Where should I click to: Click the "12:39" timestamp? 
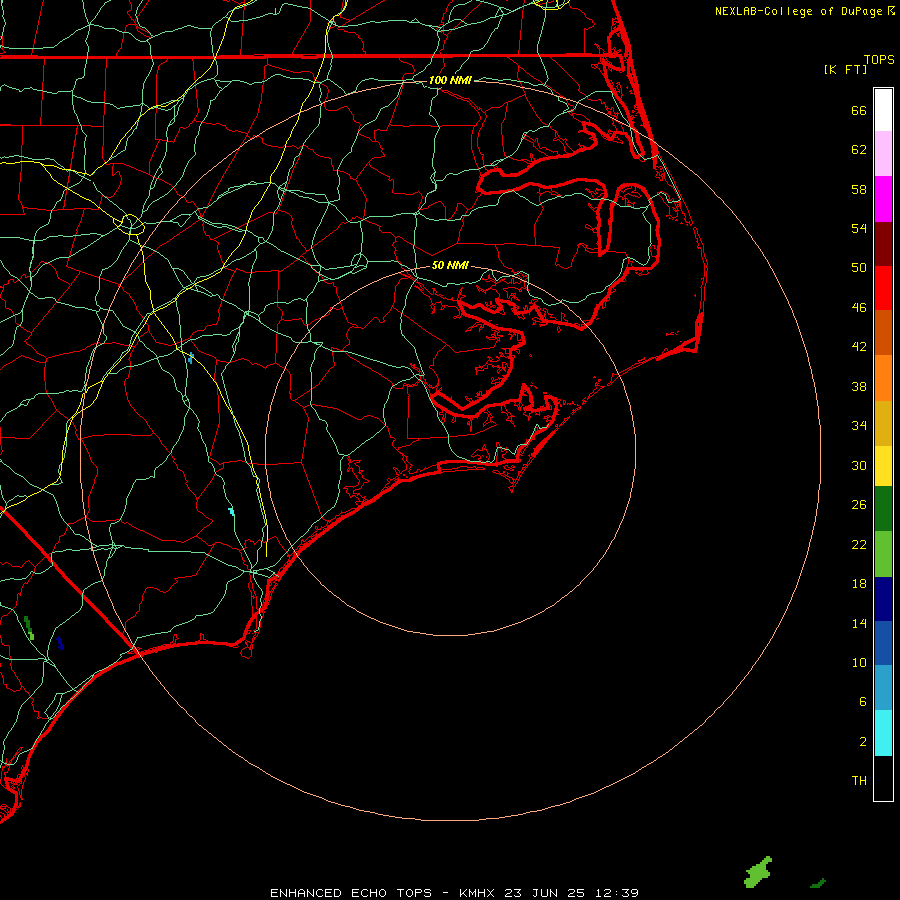click(616, 893)
